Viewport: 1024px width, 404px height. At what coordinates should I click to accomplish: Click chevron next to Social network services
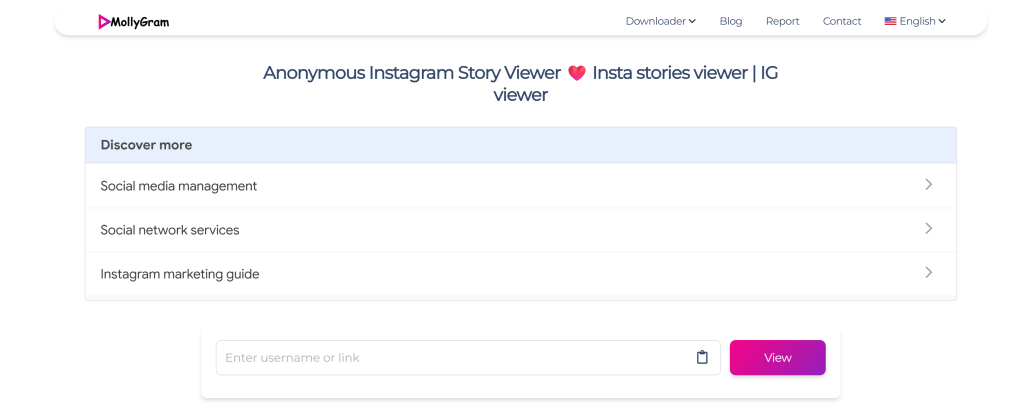click(x=929, y=228)
